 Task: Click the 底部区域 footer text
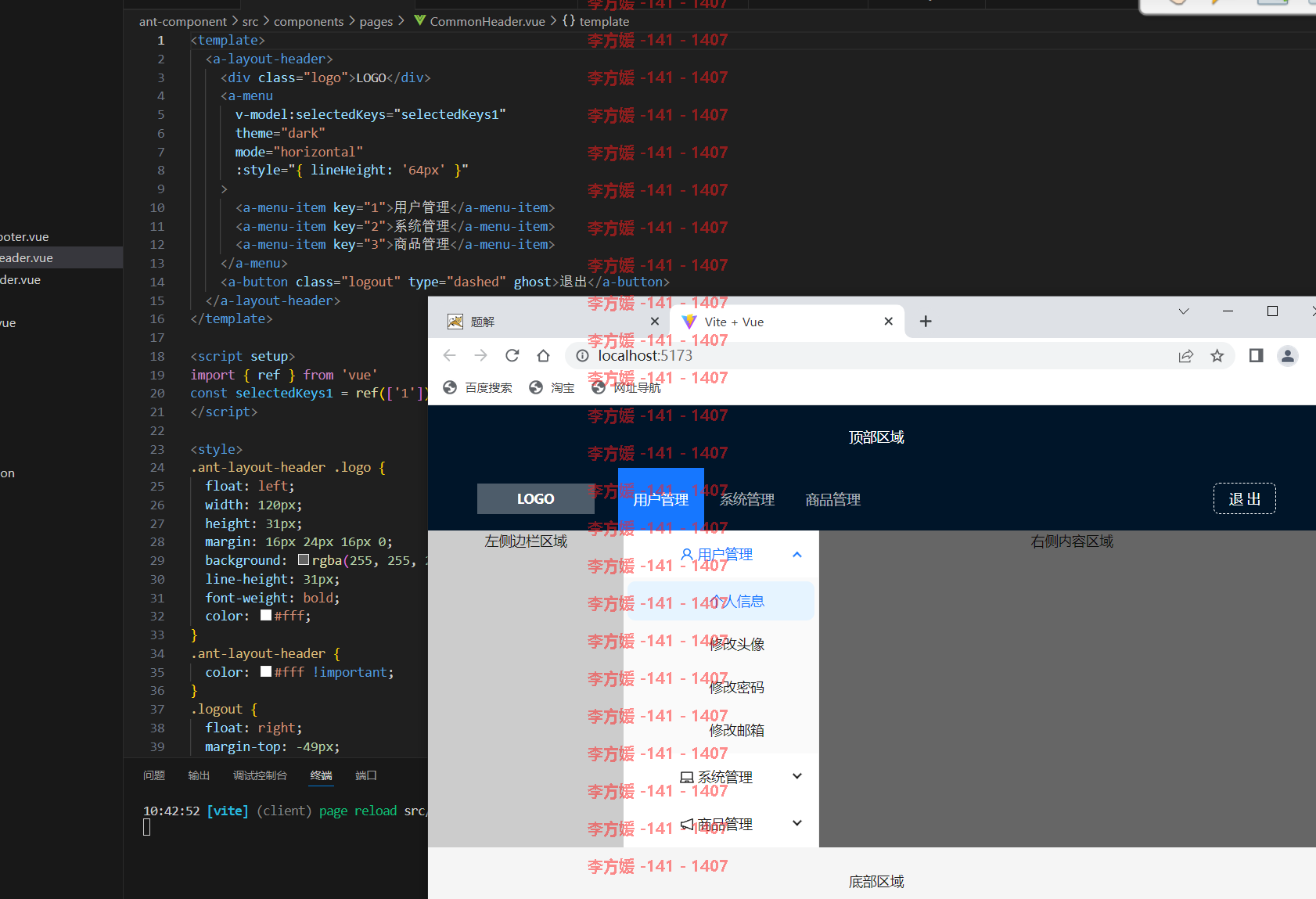(876, 882)
